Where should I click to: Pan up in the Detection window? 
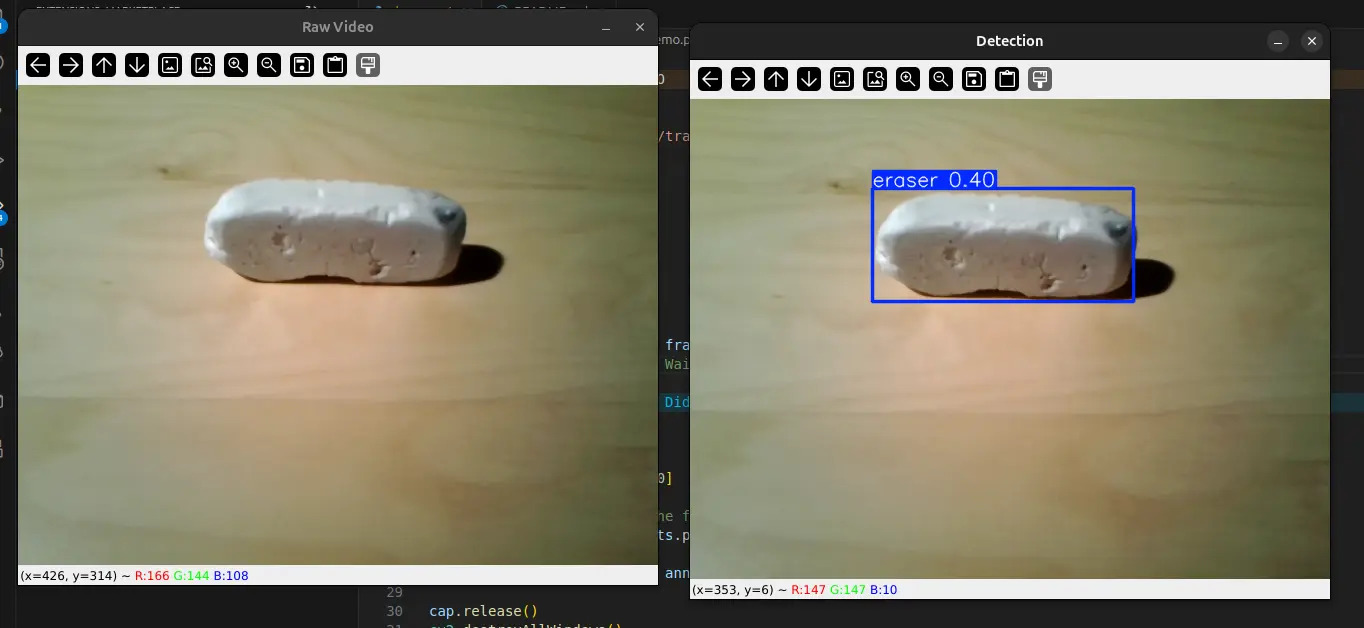[776, 79]
